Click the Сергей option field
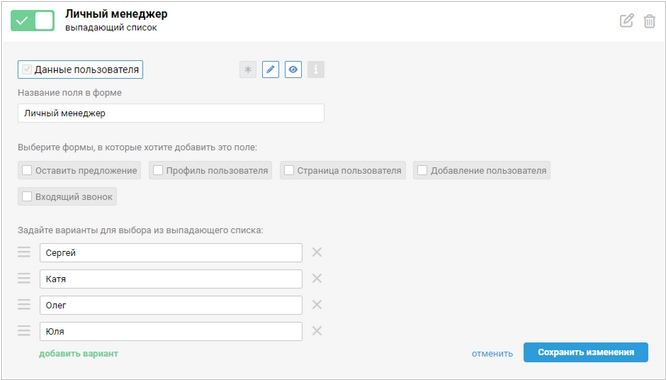Image resolution: width=666 pixels, height=380 pixels. click(x=171, y=253)
